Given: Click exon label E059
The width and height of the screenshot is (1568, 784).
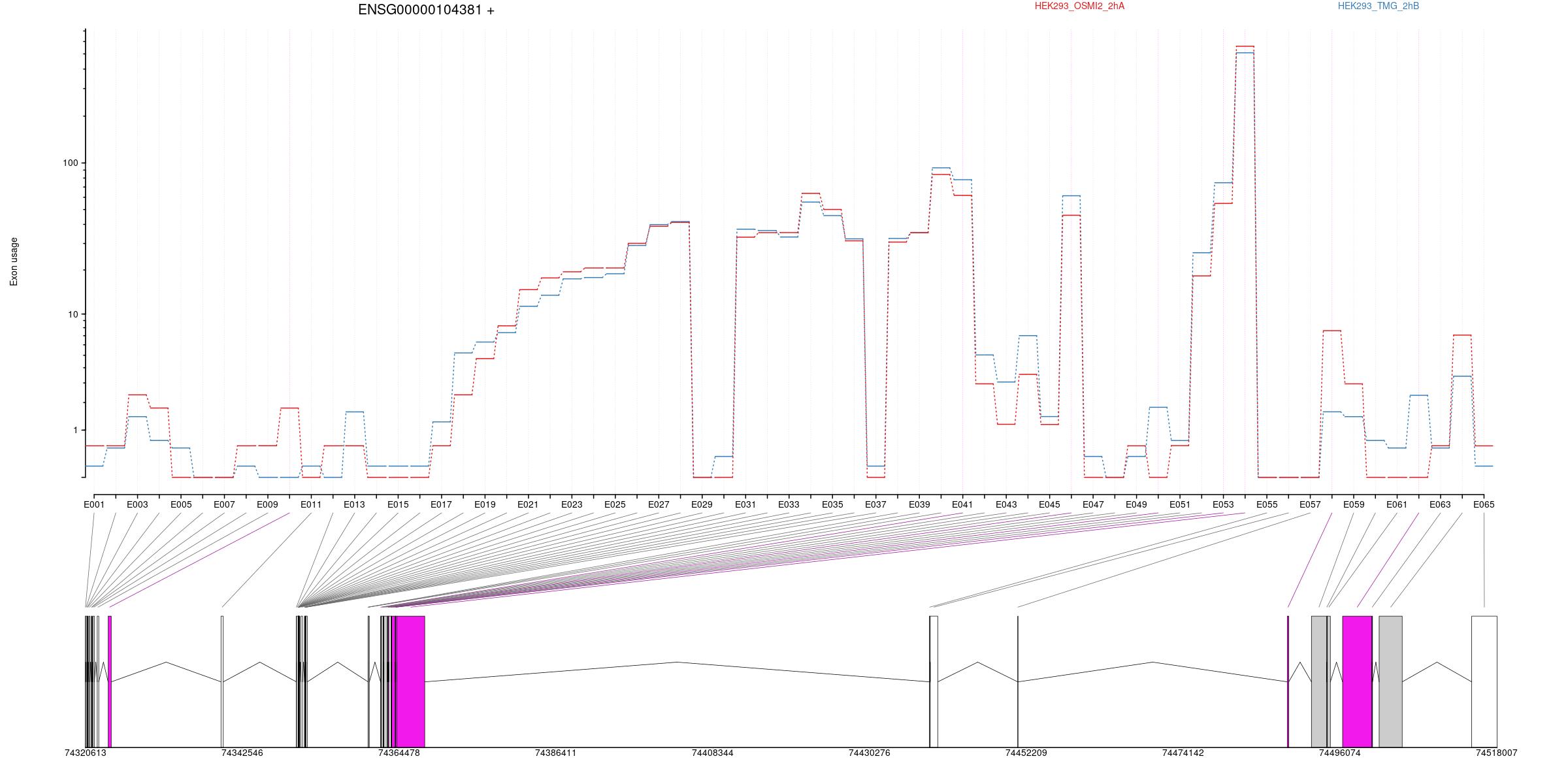Looking at the screenshot, I should click(x=1354, y=504).
